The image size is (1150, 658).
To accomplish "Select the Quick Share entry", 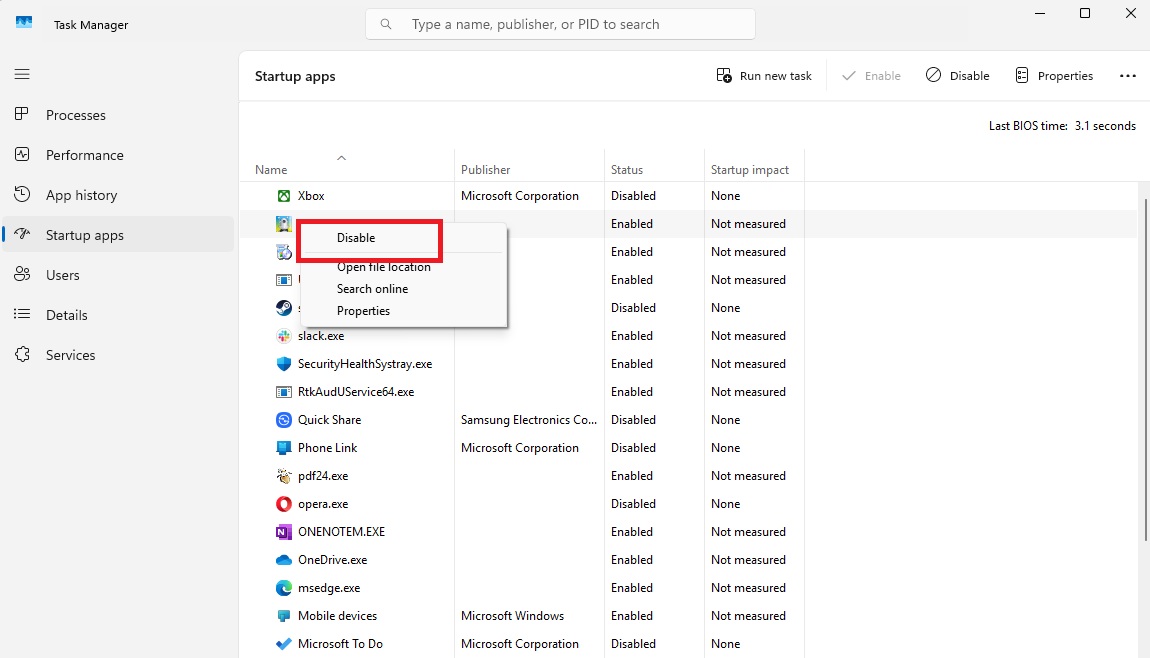I will 329,420.
